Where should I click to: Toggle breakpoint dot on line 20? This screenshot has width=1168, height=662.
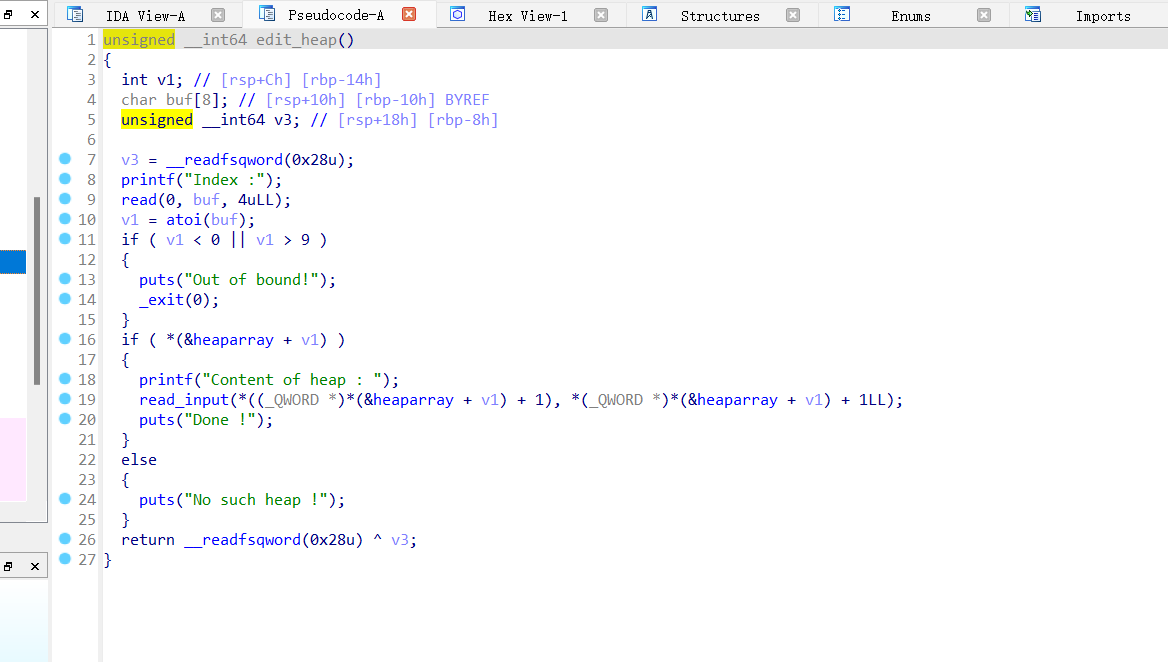(65, 418)
